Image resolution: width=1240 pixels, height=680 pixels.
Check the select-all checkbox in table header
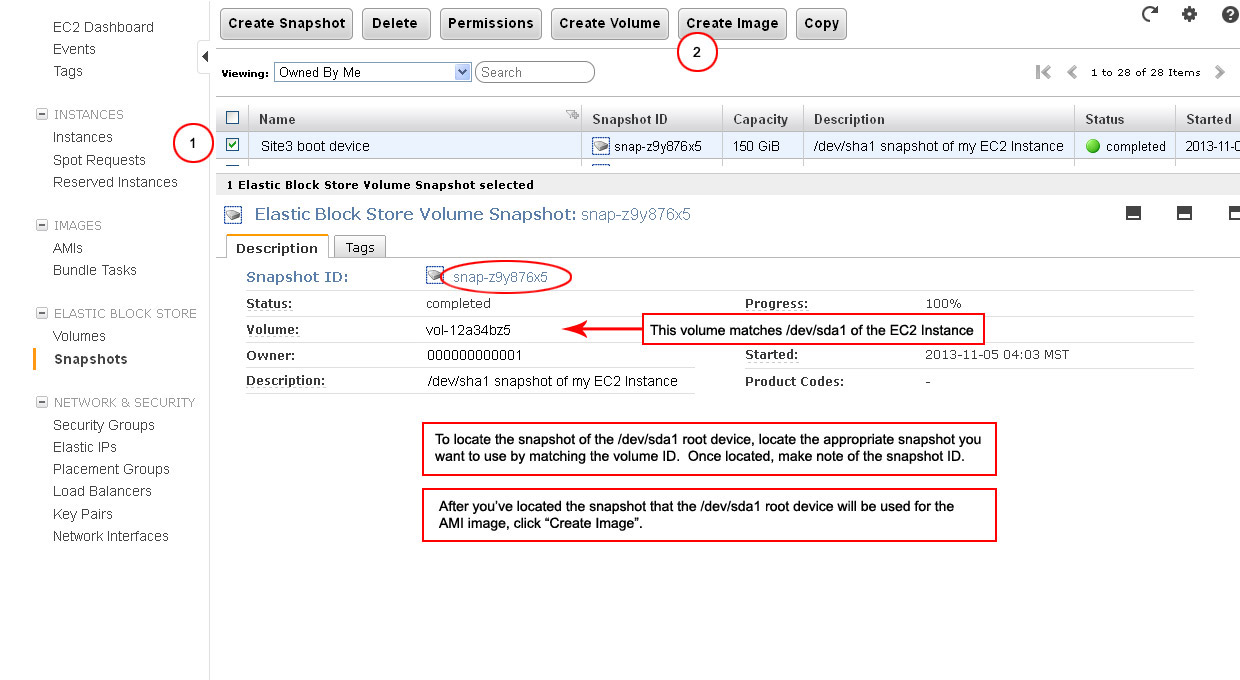coord(233,118)
